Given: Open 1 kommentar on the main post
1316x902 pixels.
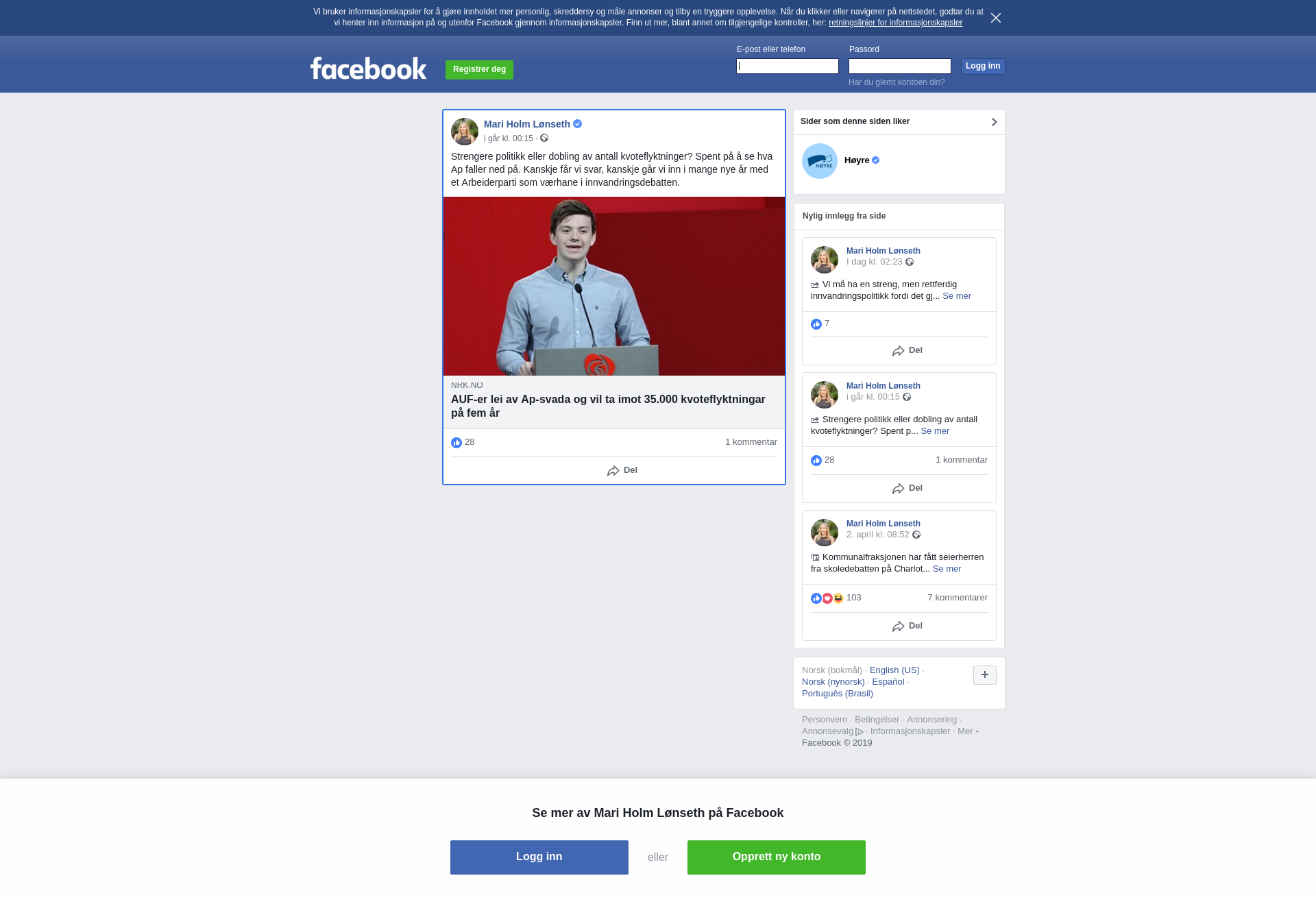Looking at the screenshot, I should pos(751,442).
